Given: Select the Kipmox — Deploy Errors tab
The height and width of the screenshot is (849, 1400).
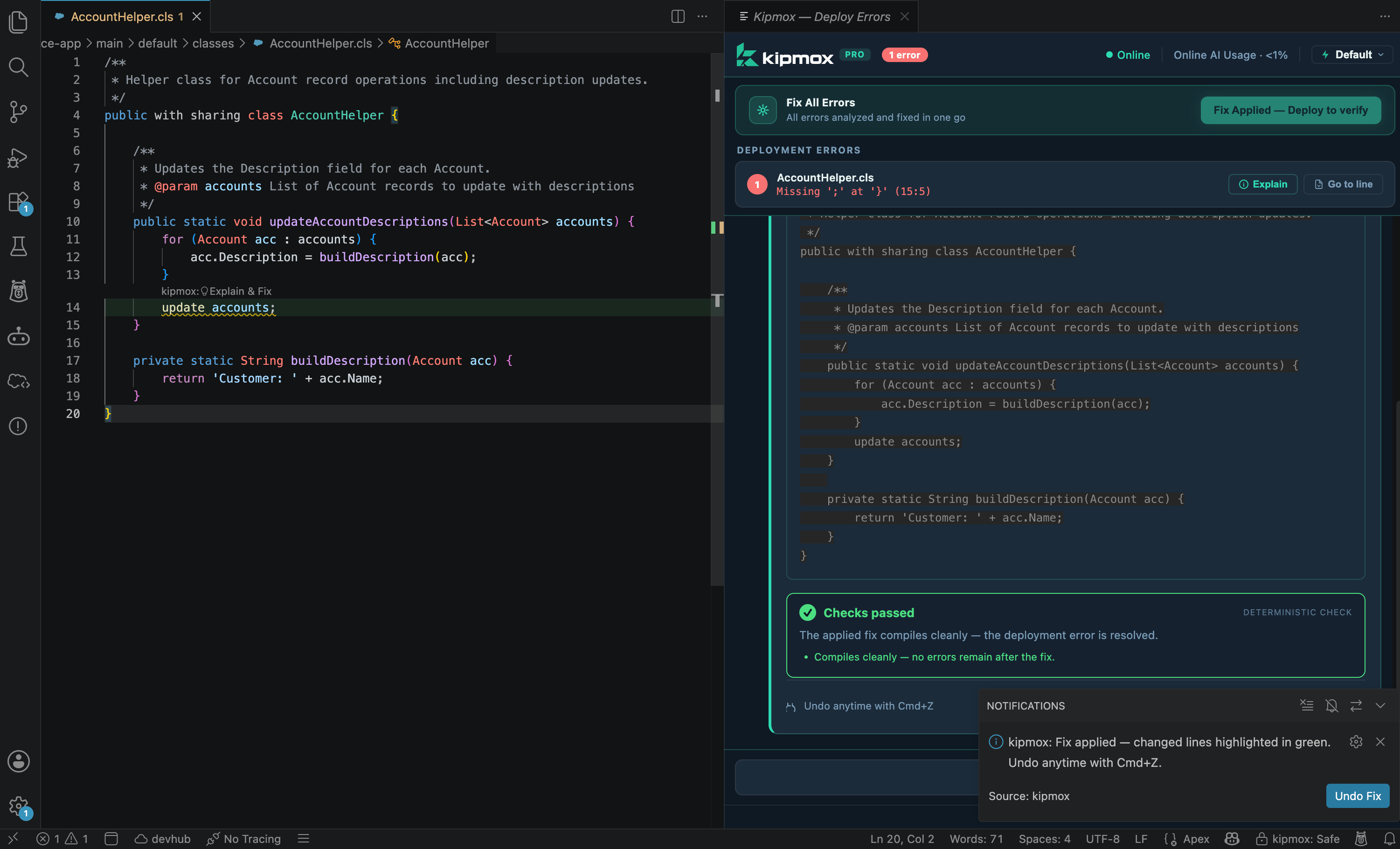Looking at the screenshot, I should (x=821, y=16).
